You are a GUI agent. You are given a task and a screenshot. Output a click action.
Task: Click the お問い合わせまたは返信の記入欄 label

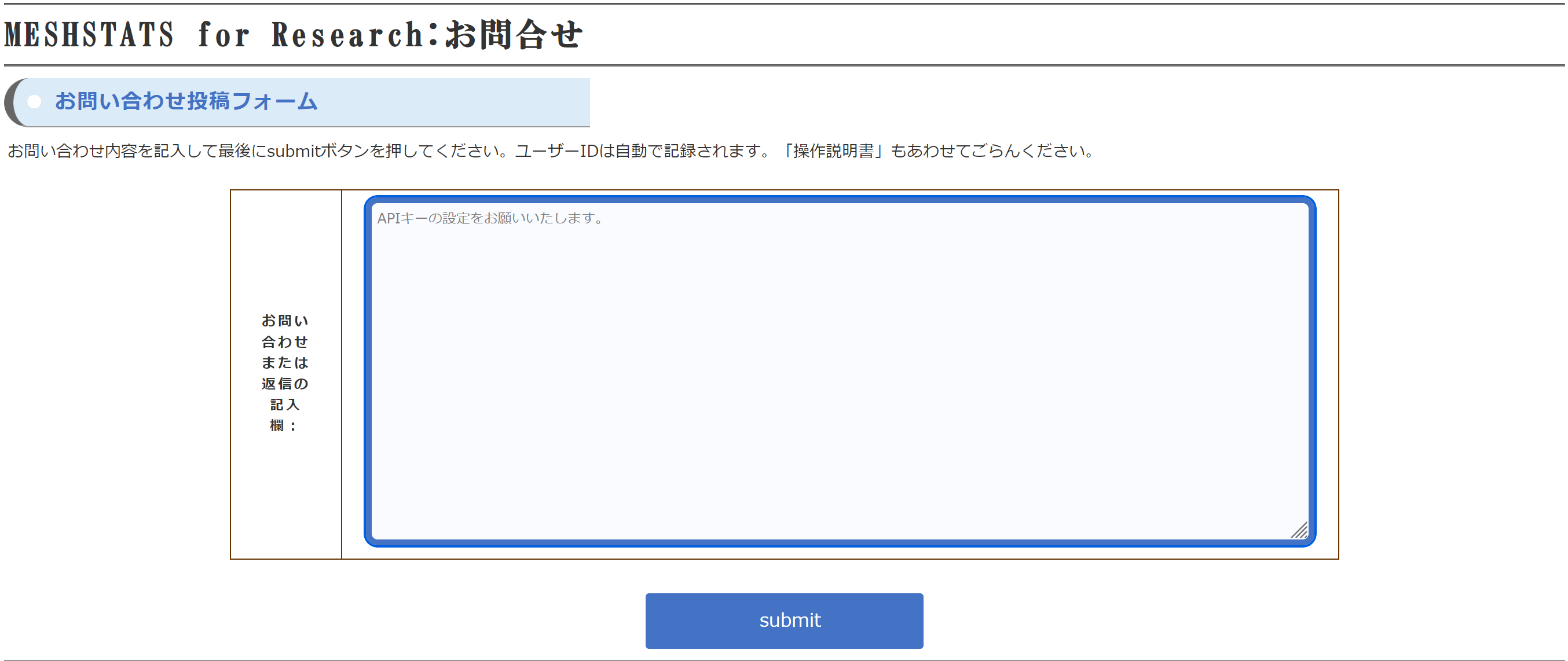tap(285, 373)
